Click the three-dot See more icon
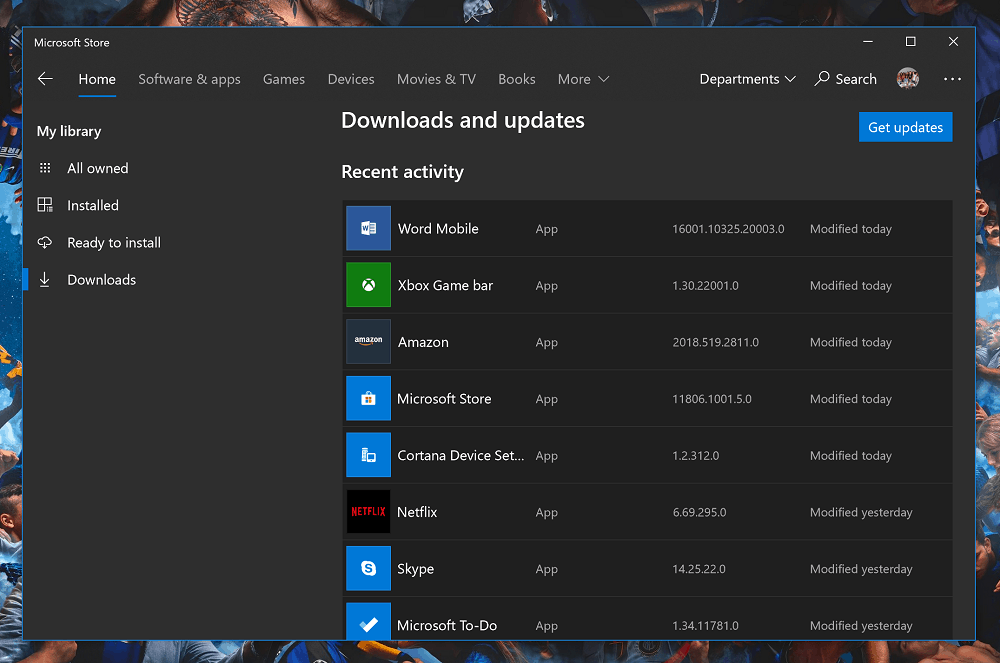This screenshot has width=1000, height=663. 952,79
